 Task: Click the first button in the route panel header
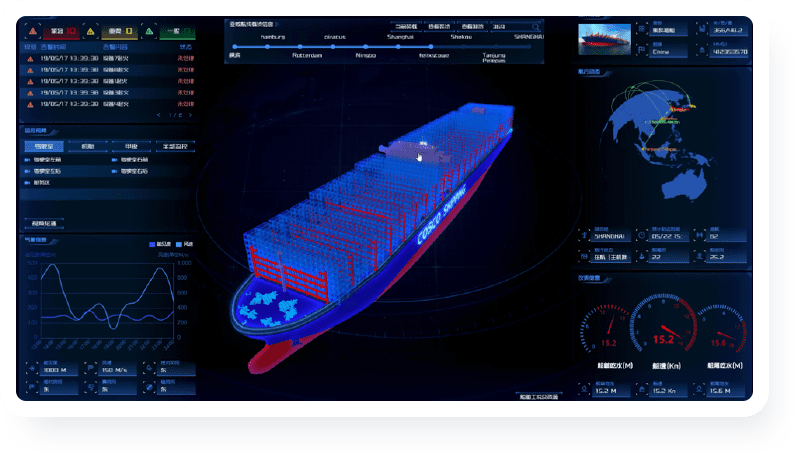point(406,26)
